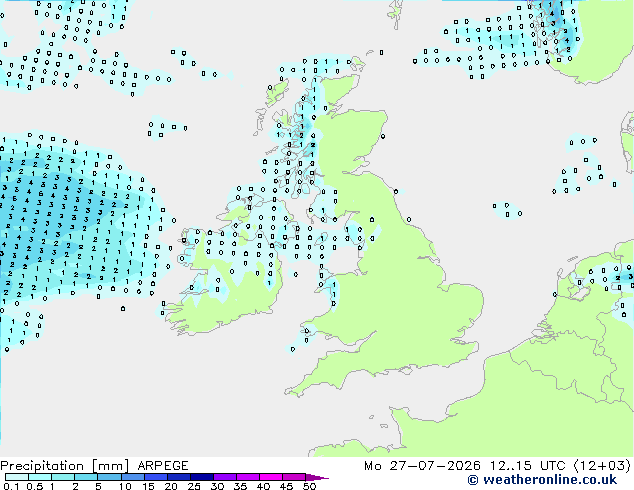The width and height of the screenshot is (634, 490).
Task: Click the 'Precipitation [mm]' title text
Action: point(64,466)
